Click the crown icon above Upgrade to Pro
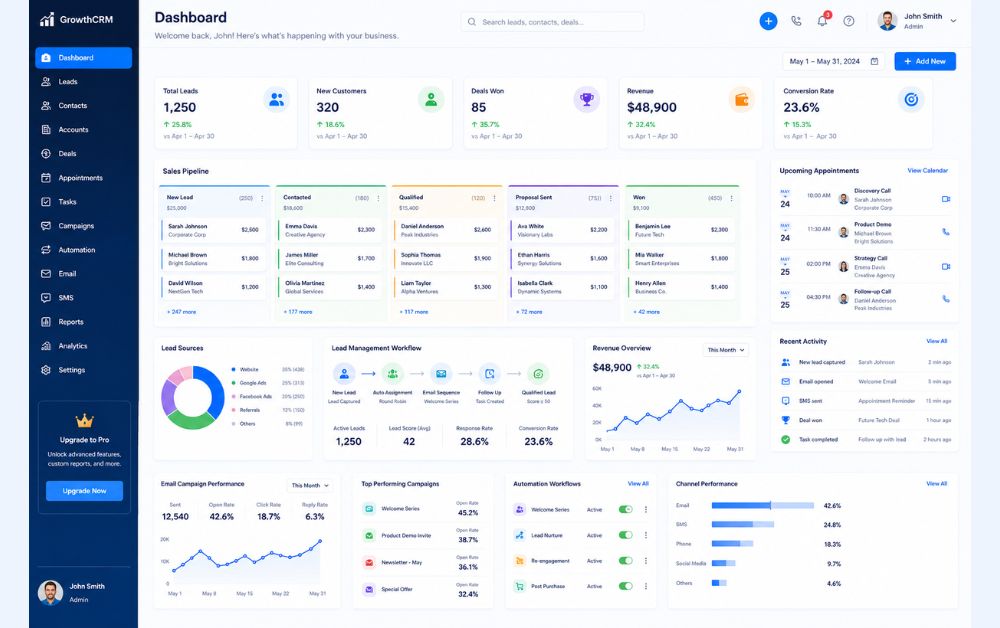Screen dimensions: 1000x628 coord(84,421)
